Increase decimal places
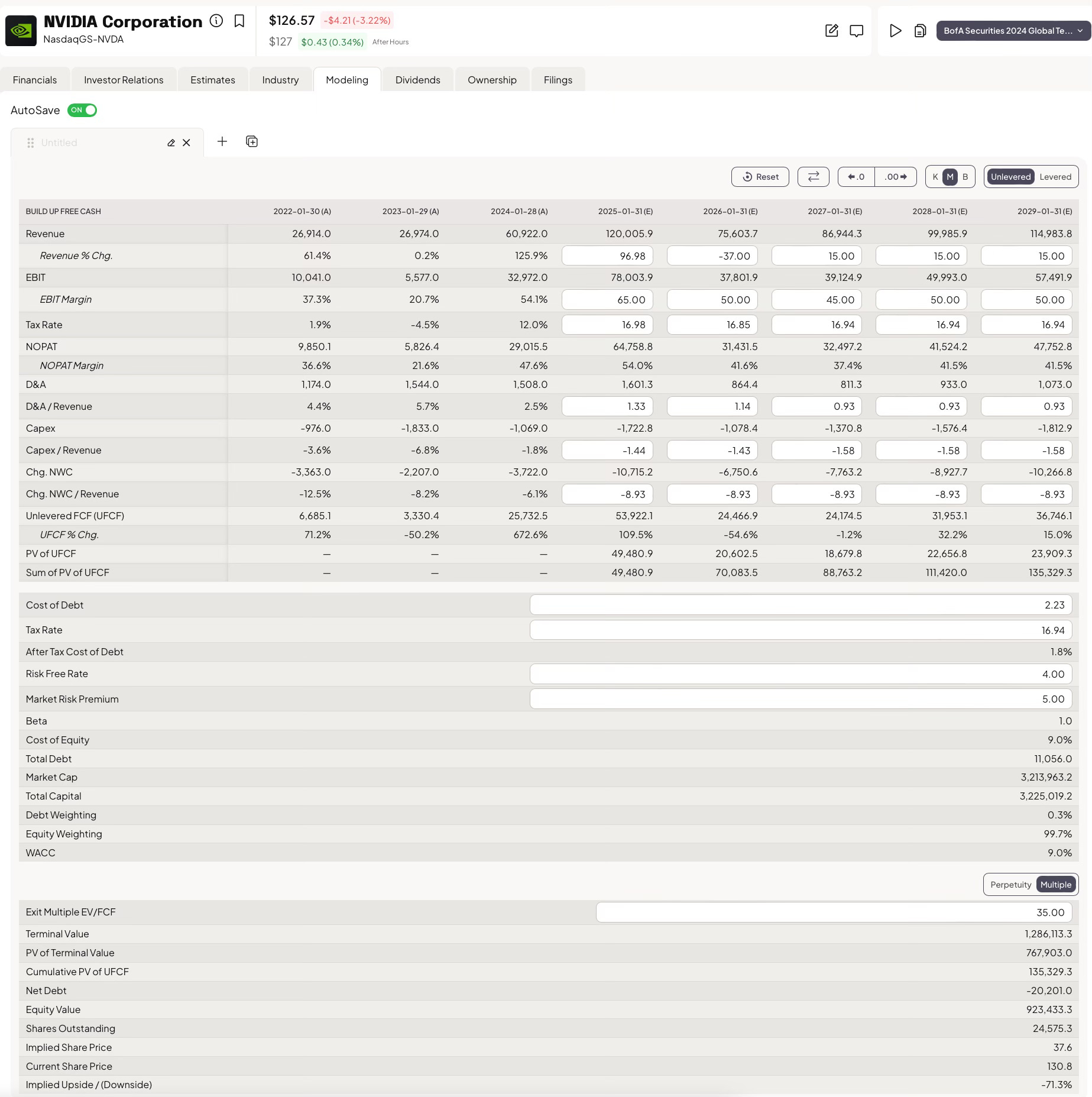Viewport: 1092px width, 1097px height. tap(896, 176)
